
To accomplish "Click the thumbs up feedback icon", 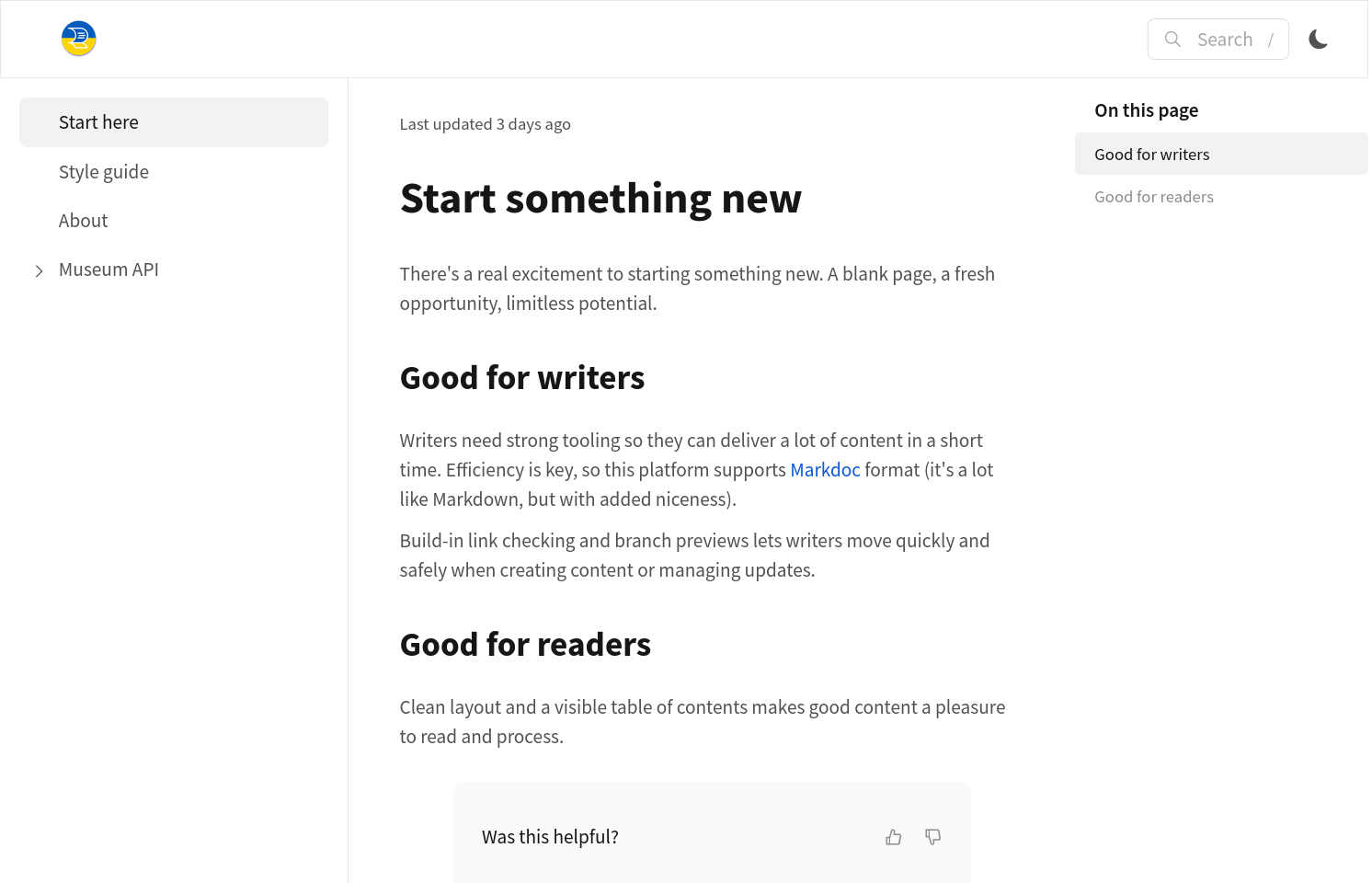I will click(893, 837).
